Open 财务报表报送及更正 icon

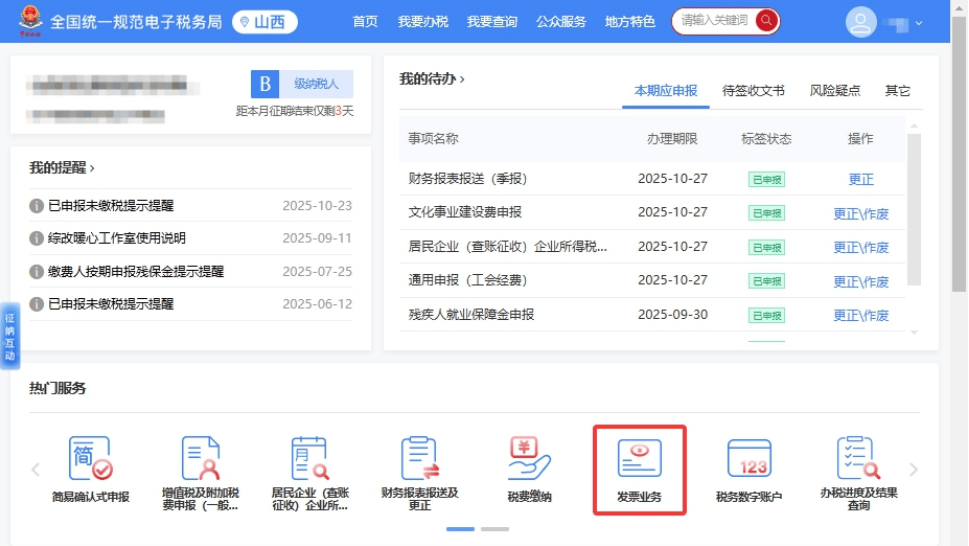(419, 460)
